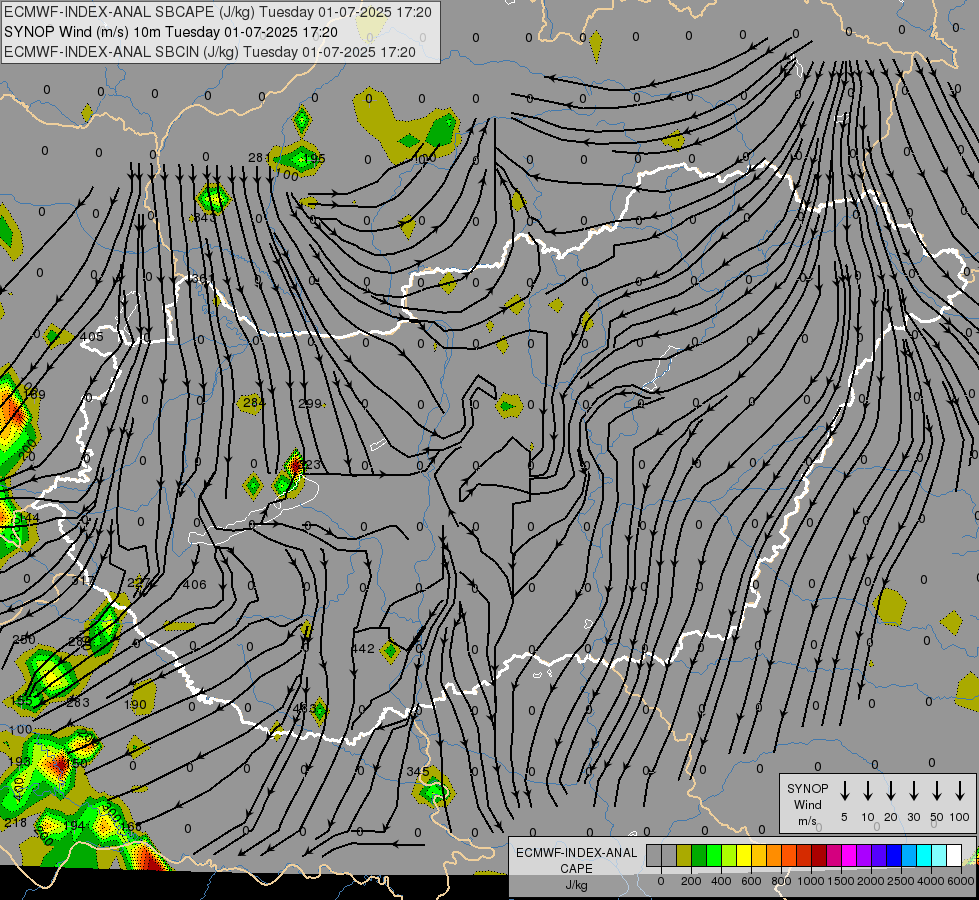Image resolution: width=979 pixels, height=900 pixels.
Task: Click the '218' CAPE value on map
Action: [x=16, y=823]
